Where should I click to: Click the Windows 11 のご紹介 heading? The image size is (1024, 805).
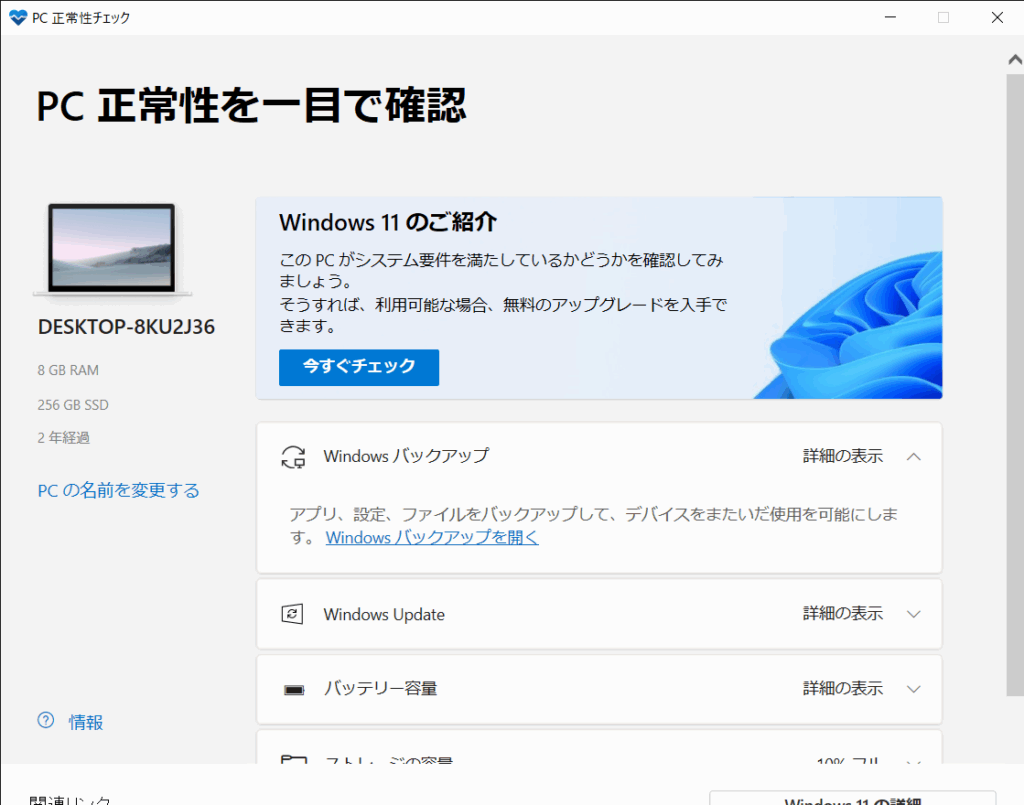pyautogui.click(x=388, y=222)
